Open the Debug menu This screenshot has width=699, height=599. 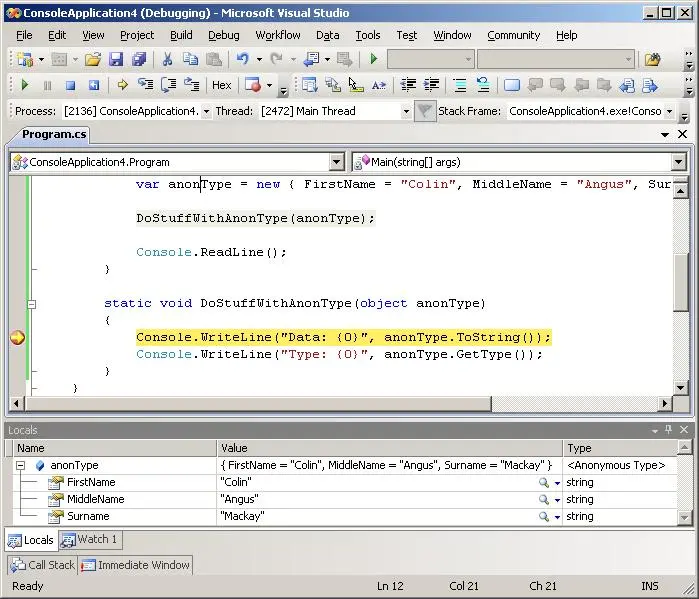224,35
